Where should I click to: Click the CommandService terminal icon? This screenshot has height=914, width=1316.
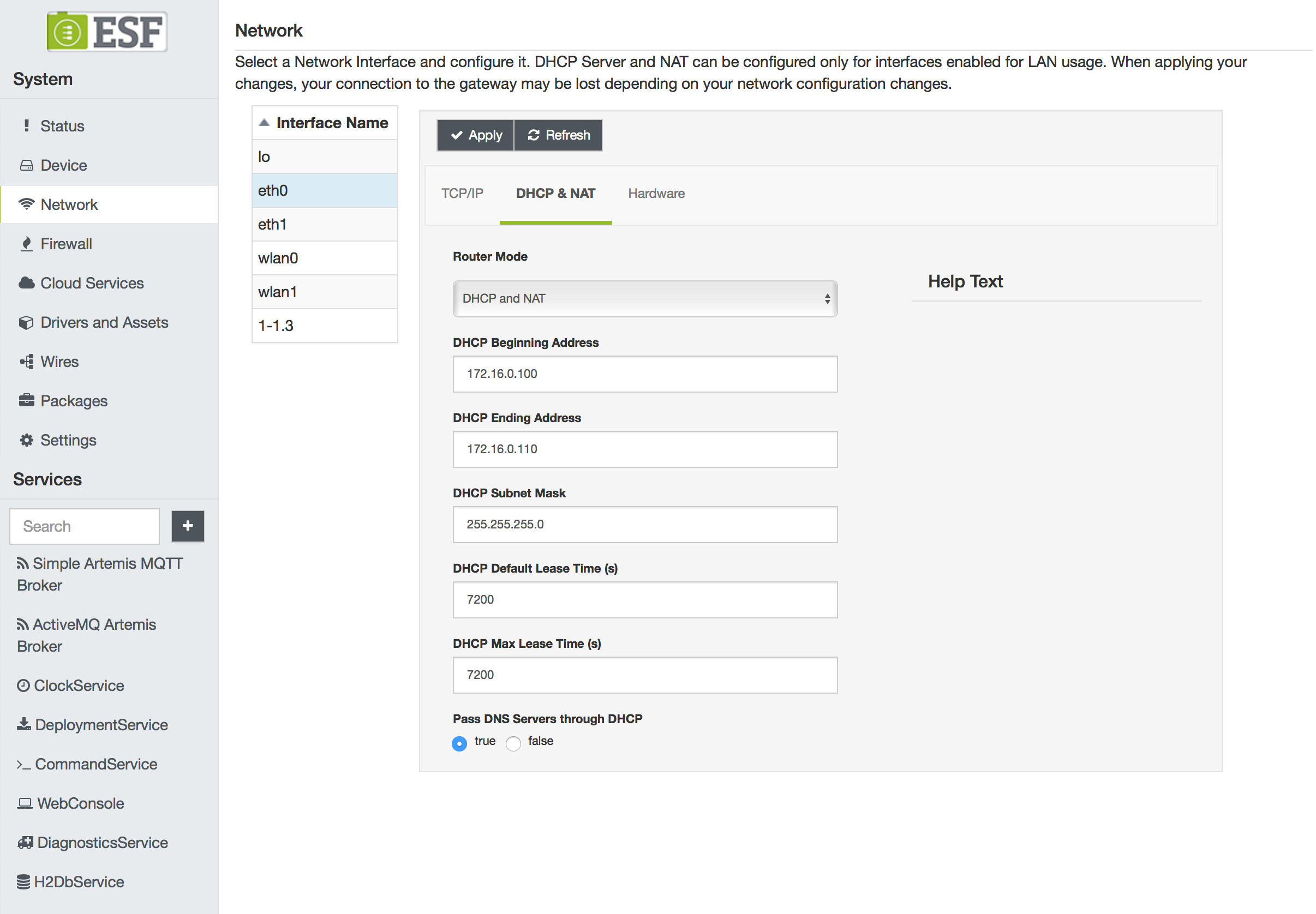24,765
